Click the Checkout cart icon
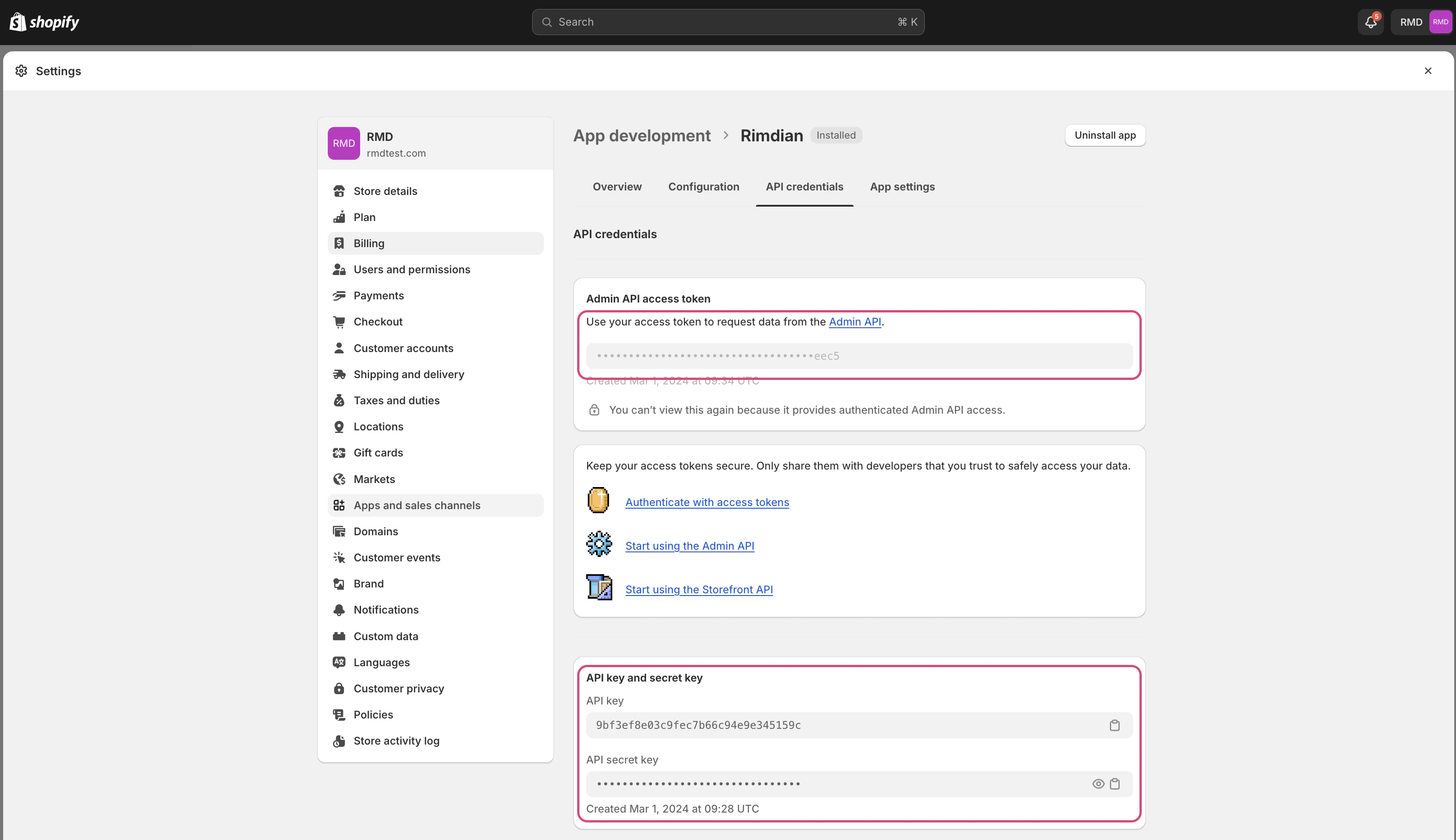Viewport: 1456px width, 840px height. coord(339,322)
